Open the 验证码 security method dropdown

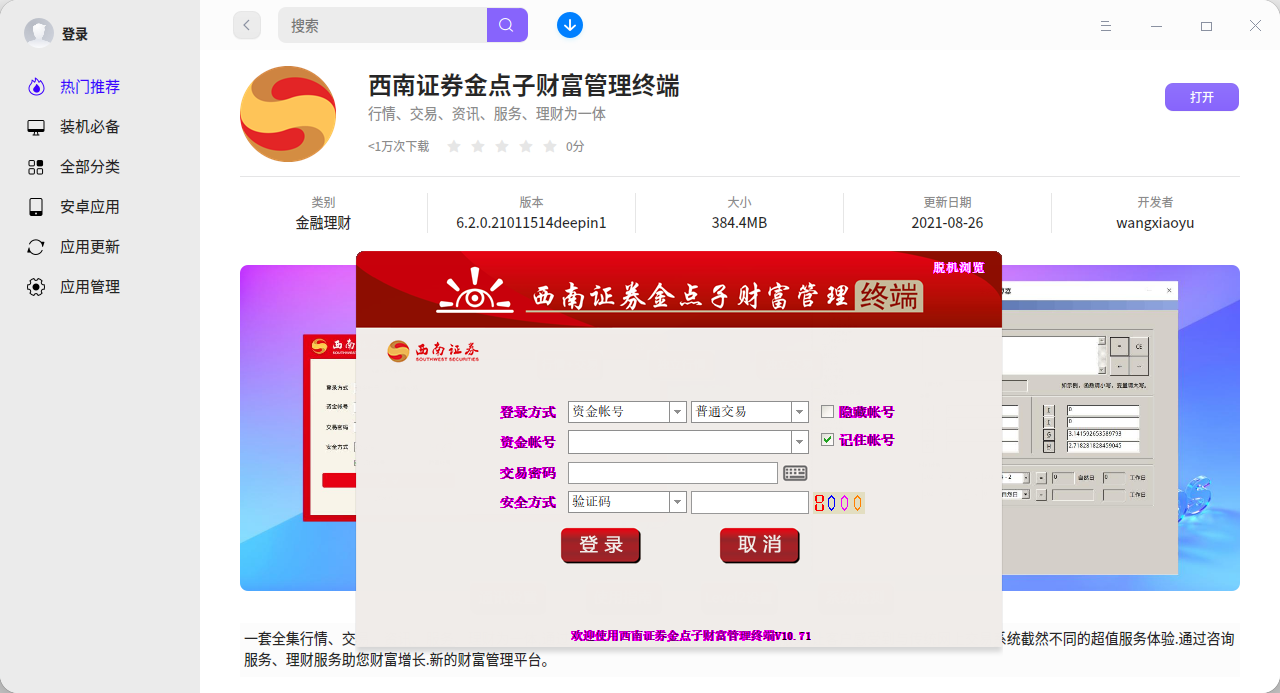(x=678, y=502)
